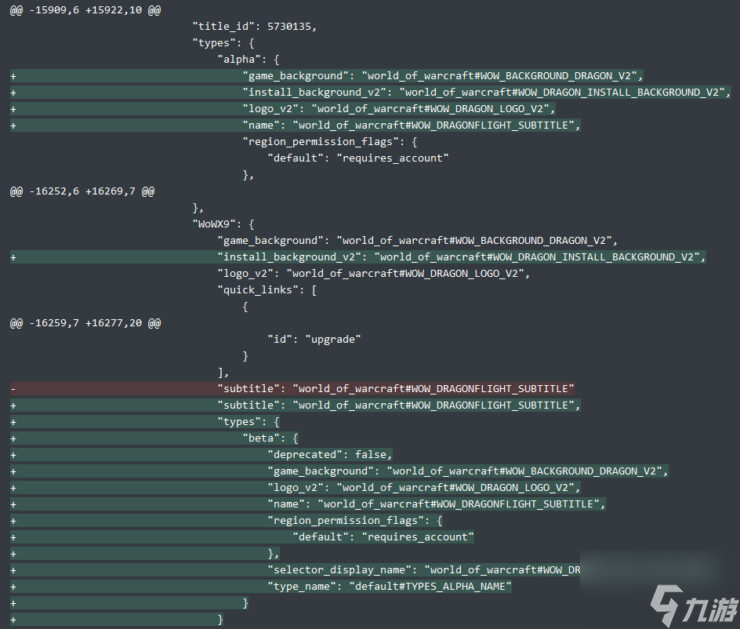The width and height of the screenshot is (740, 629).
Task: Click added "install_background_v2" line under alpha
Action: [x=371, y=92]
